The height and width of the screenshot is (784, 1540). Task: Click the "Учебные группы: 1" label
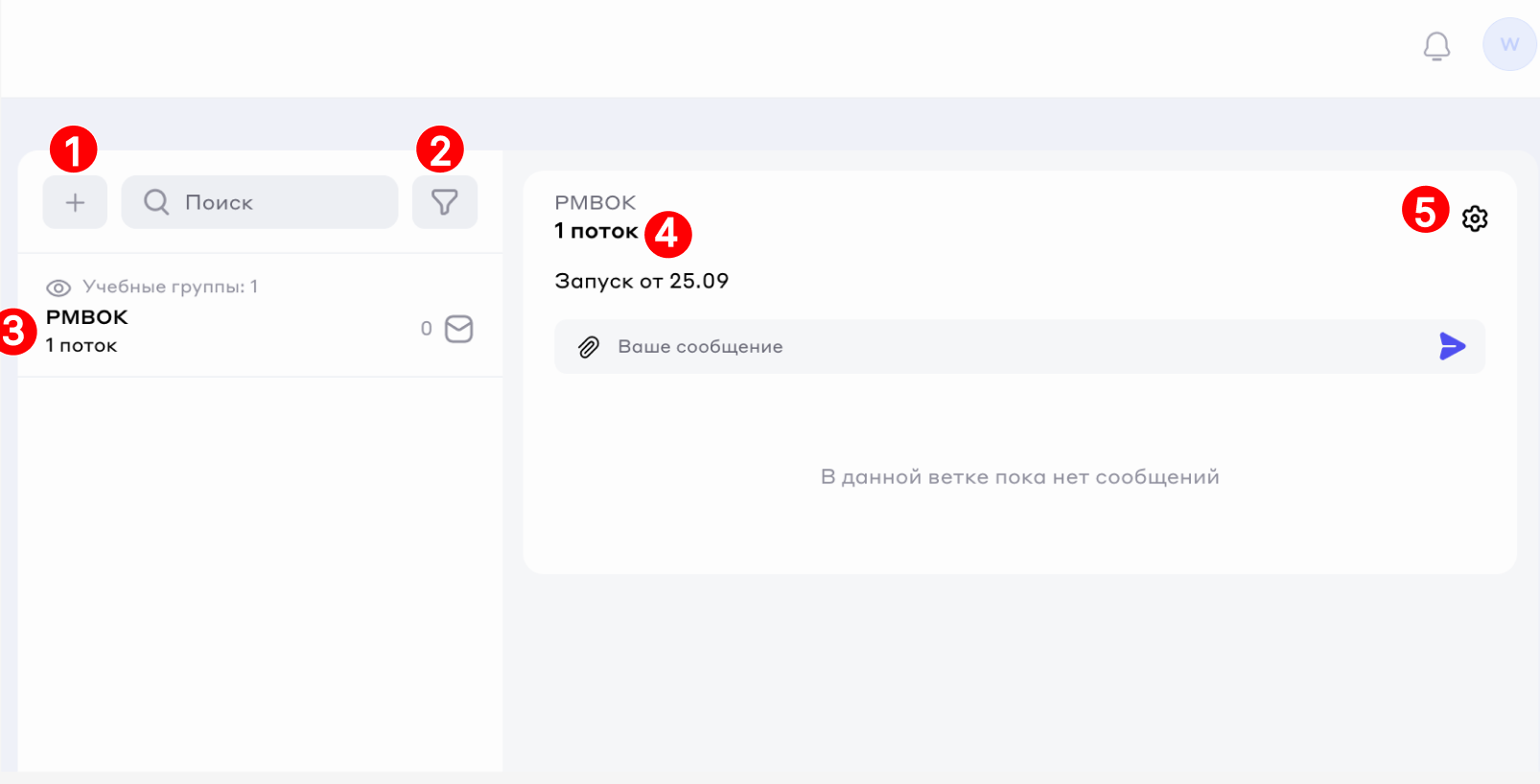tap(170, 287)
